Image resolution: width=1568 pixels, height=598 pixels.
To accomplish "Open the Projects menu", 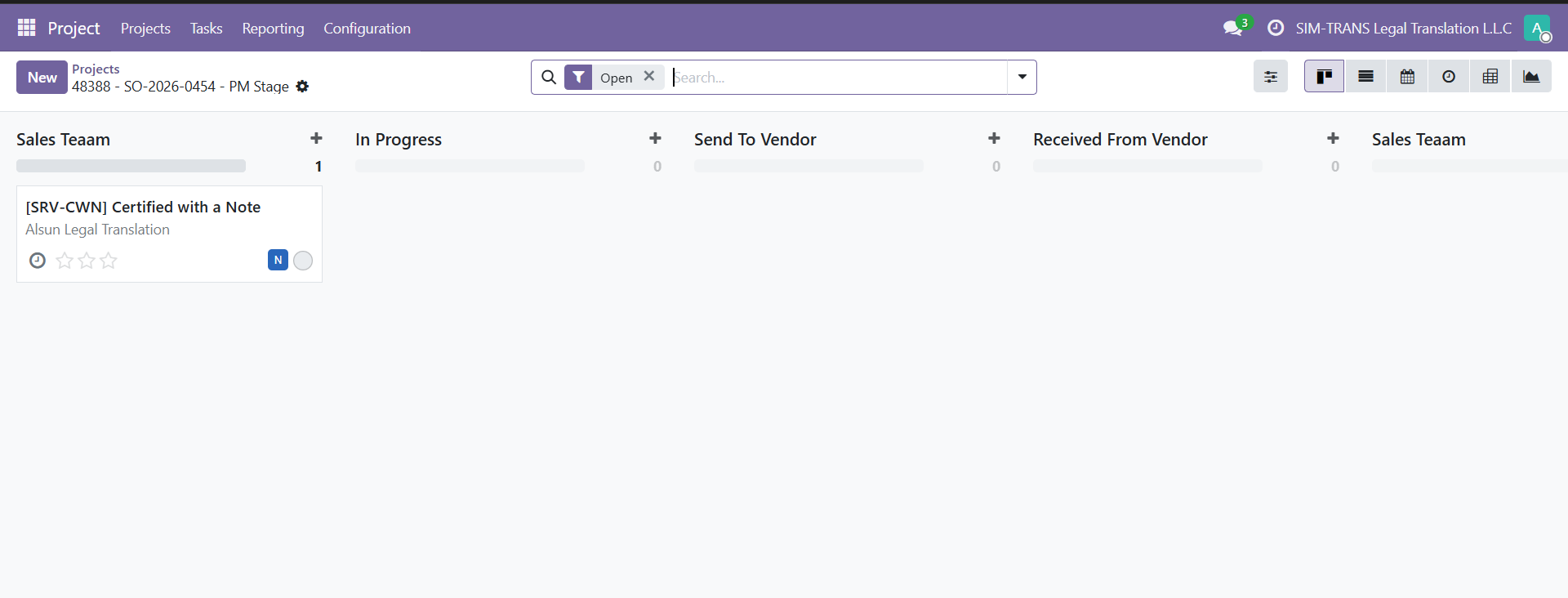I will (145, 28).
